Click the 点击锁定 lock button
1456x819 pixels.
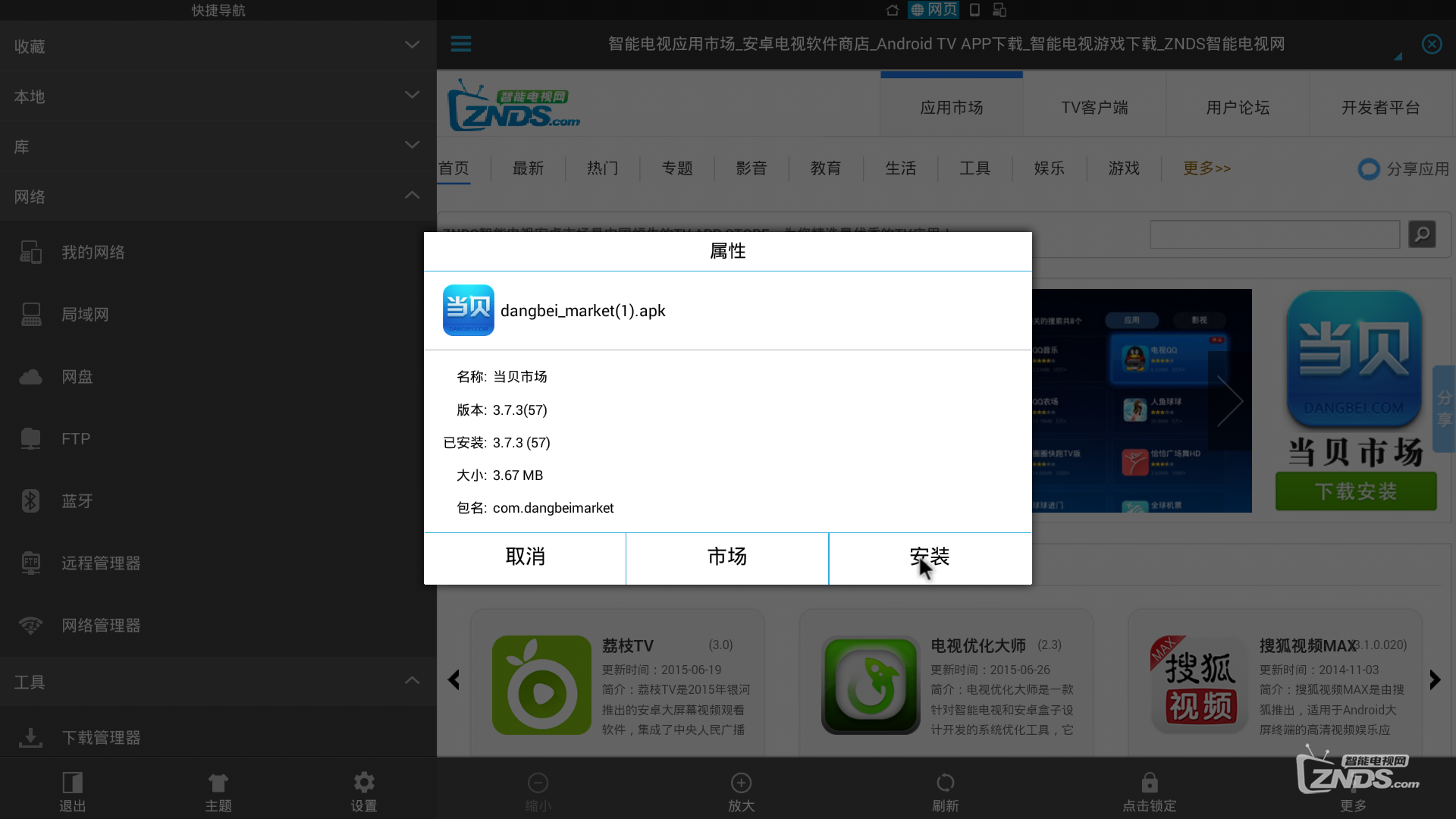1150,791
